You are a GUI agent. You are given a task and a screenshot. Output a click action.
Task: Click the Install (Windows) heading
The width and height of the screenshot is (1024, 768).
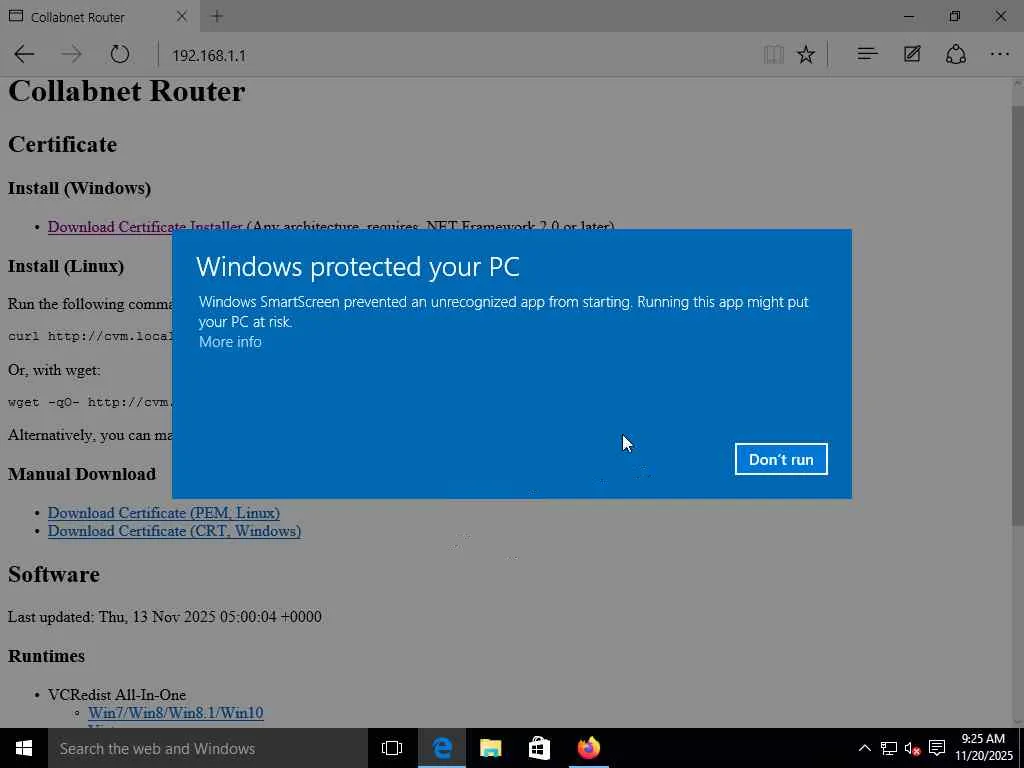[79, 188]
